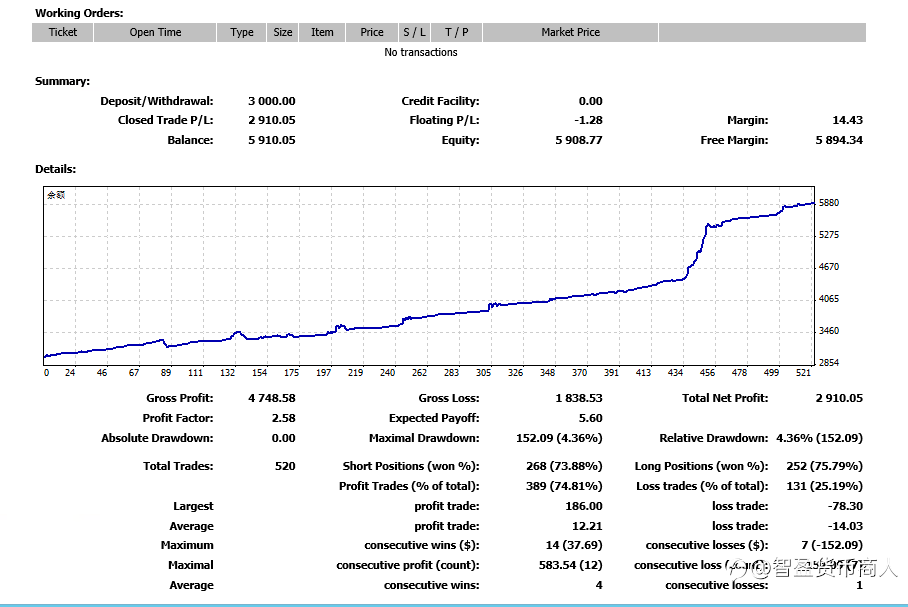Select the Type column header

pos(242,32)
